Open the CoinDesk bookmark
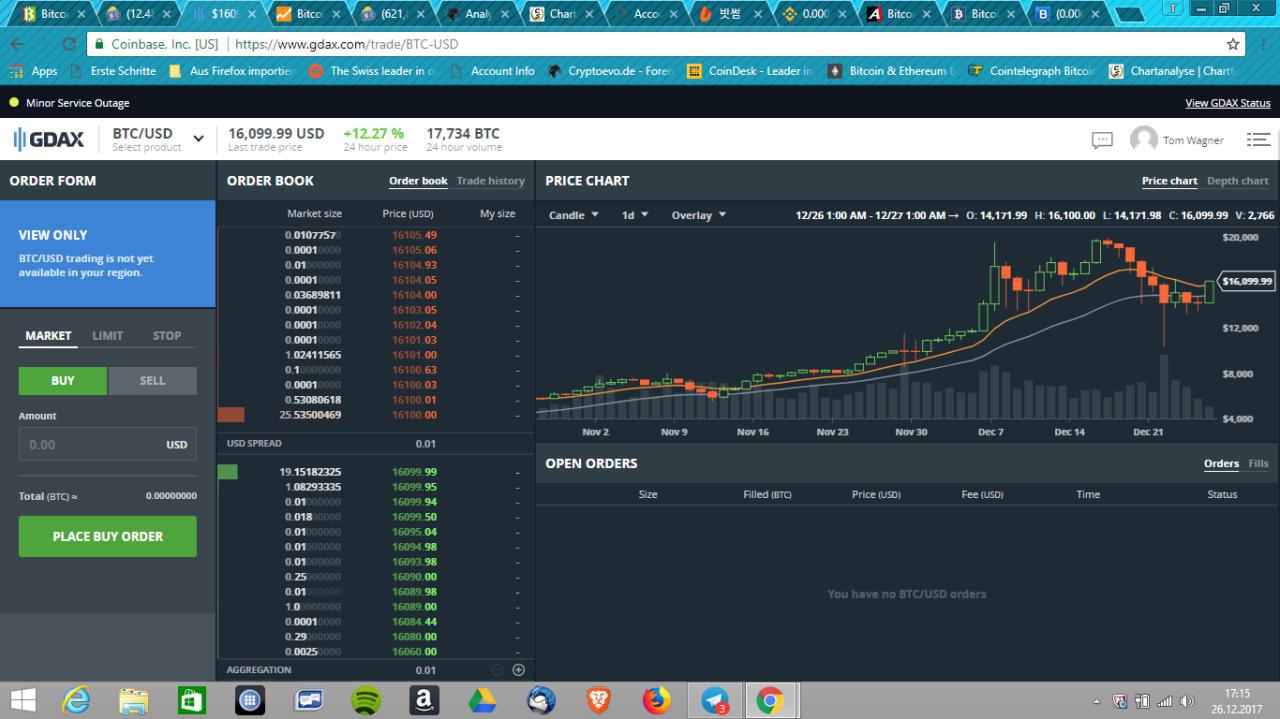Screen dimensions: 1280x719 750,71
